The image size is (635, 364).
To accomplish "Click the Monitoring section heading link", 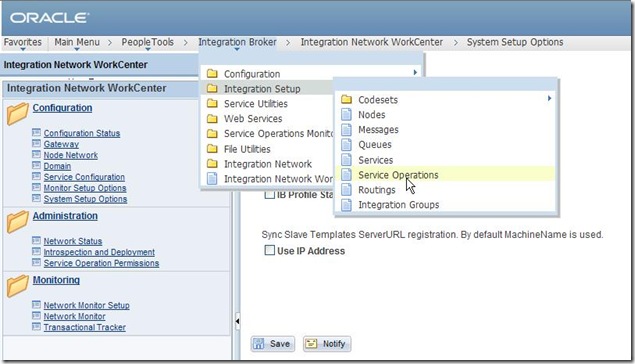I will tap(56, 280).
